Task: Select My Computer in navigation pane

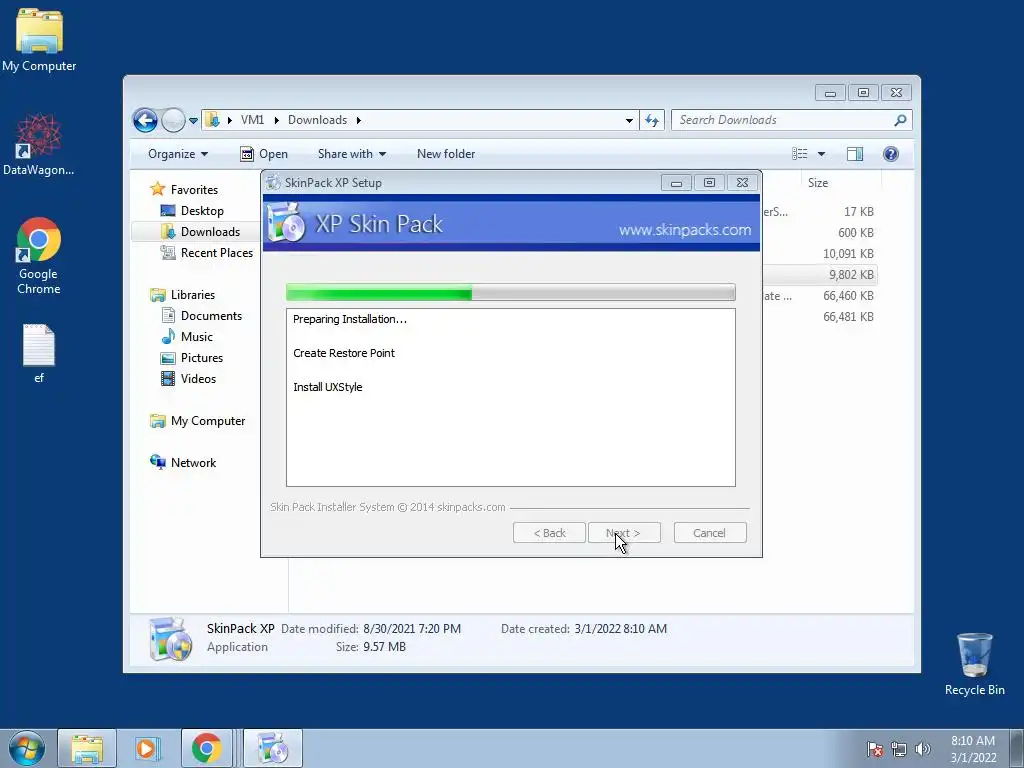Action: (208, 421)
